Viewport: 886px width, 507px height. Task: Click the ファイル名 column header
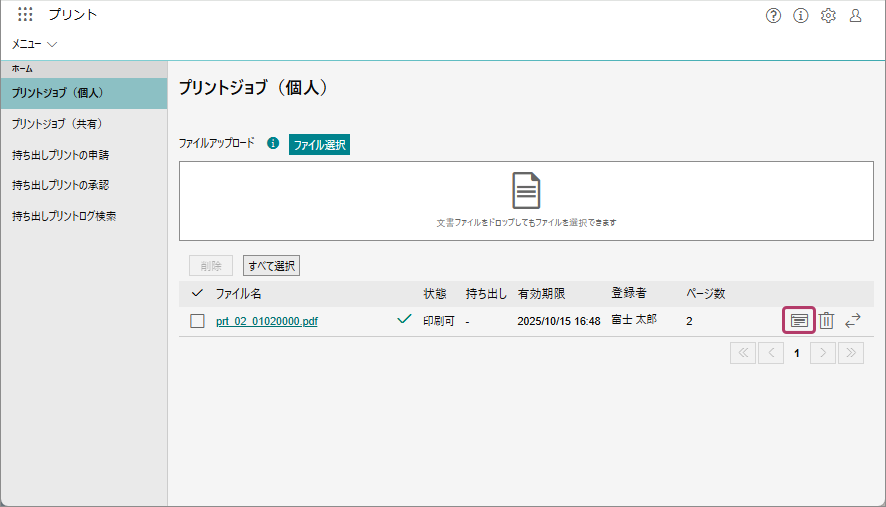click(x=238, y=293)
